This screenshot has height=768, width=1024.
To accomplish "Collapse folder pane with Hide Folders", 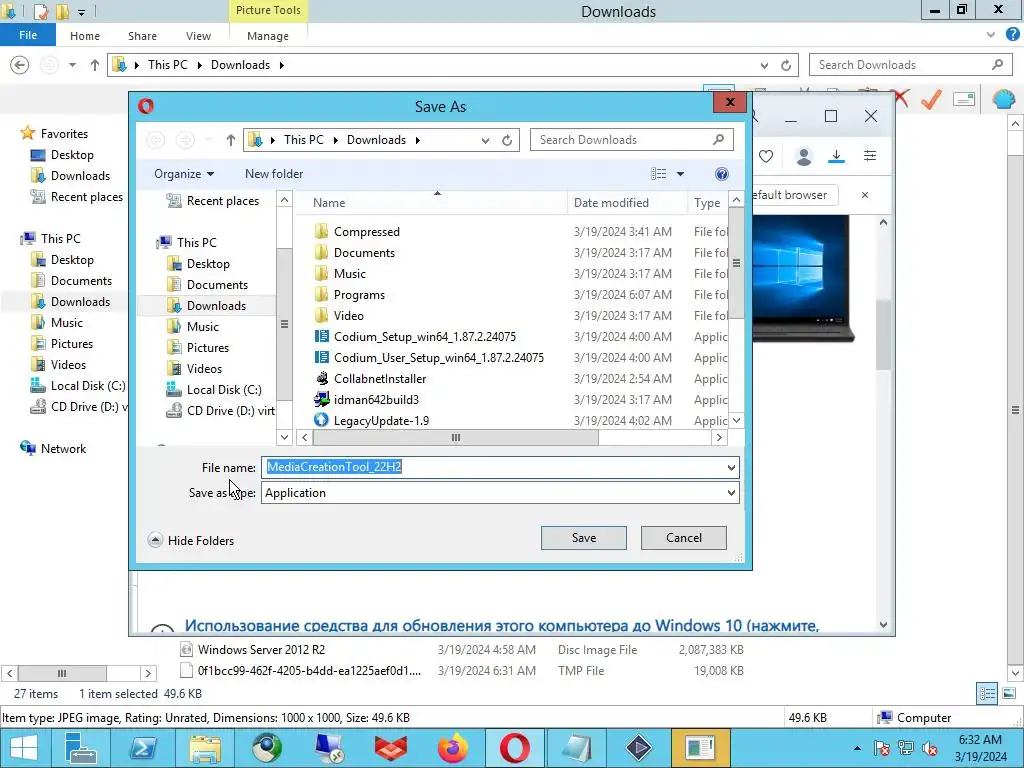I will pos(191,540).
